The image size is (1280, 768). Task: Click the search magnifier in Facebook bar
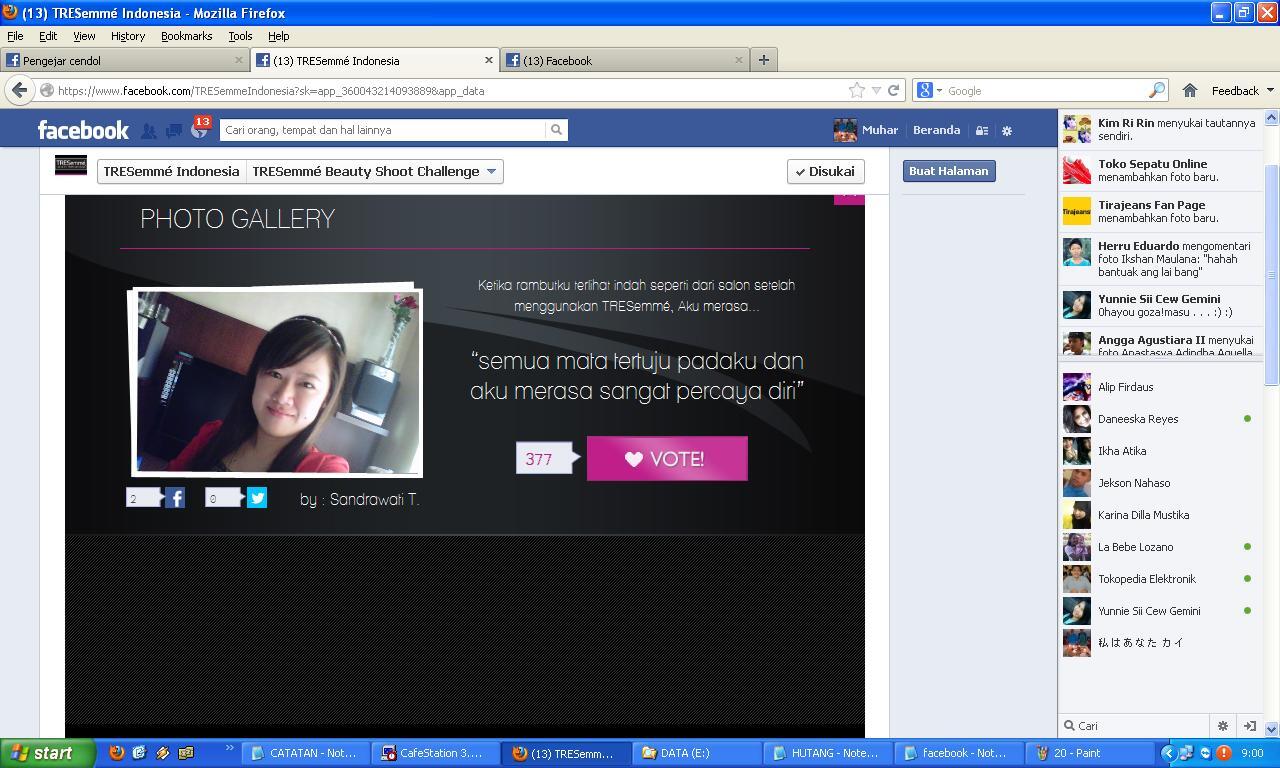556,130
